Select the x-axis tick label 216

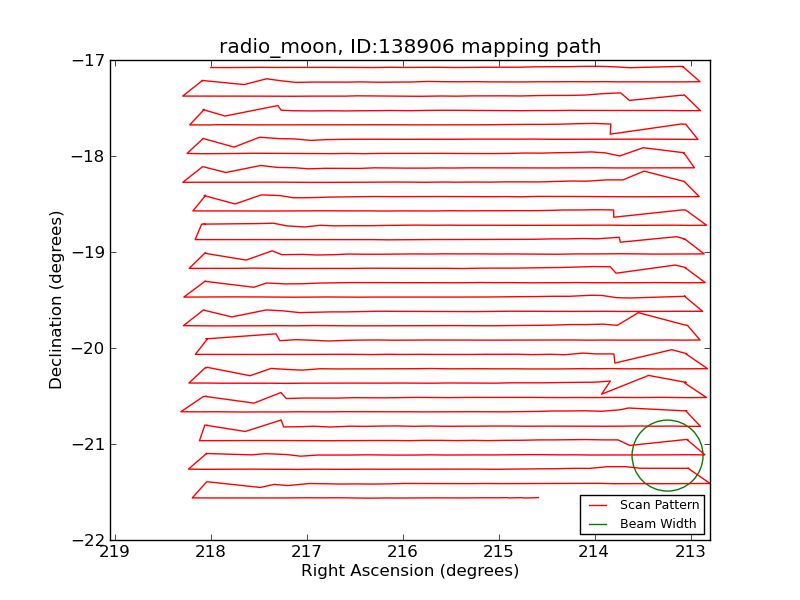(403, 552)
